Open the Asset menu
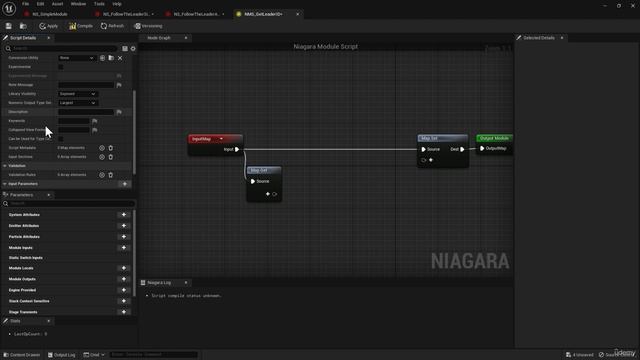This screenshot has height=360, width=640. pos(57,4)
